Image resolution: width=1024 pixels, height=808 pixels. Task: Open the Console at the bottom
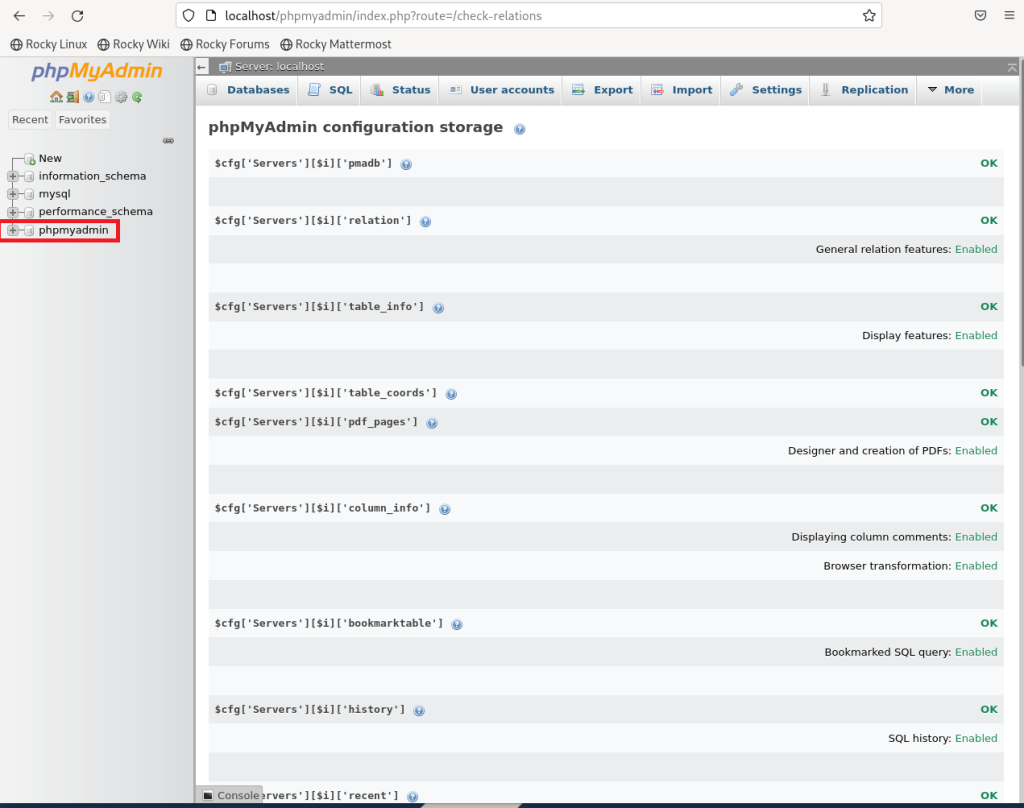pos(232,795)
